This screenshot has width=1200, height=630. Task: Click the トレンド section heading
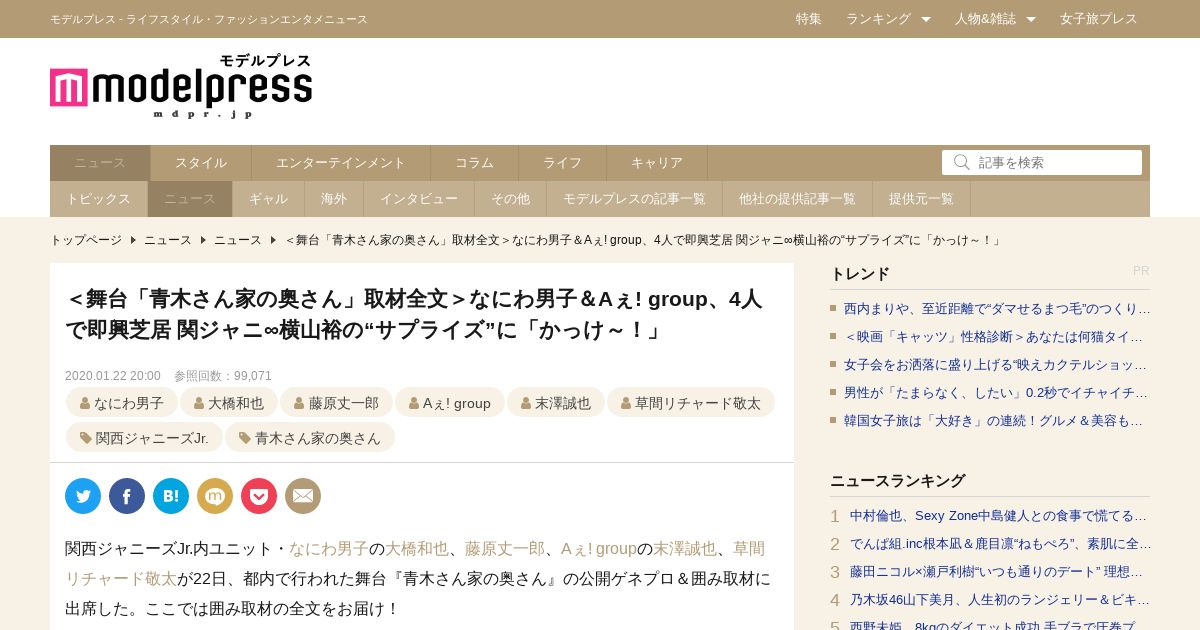(859, 274)
